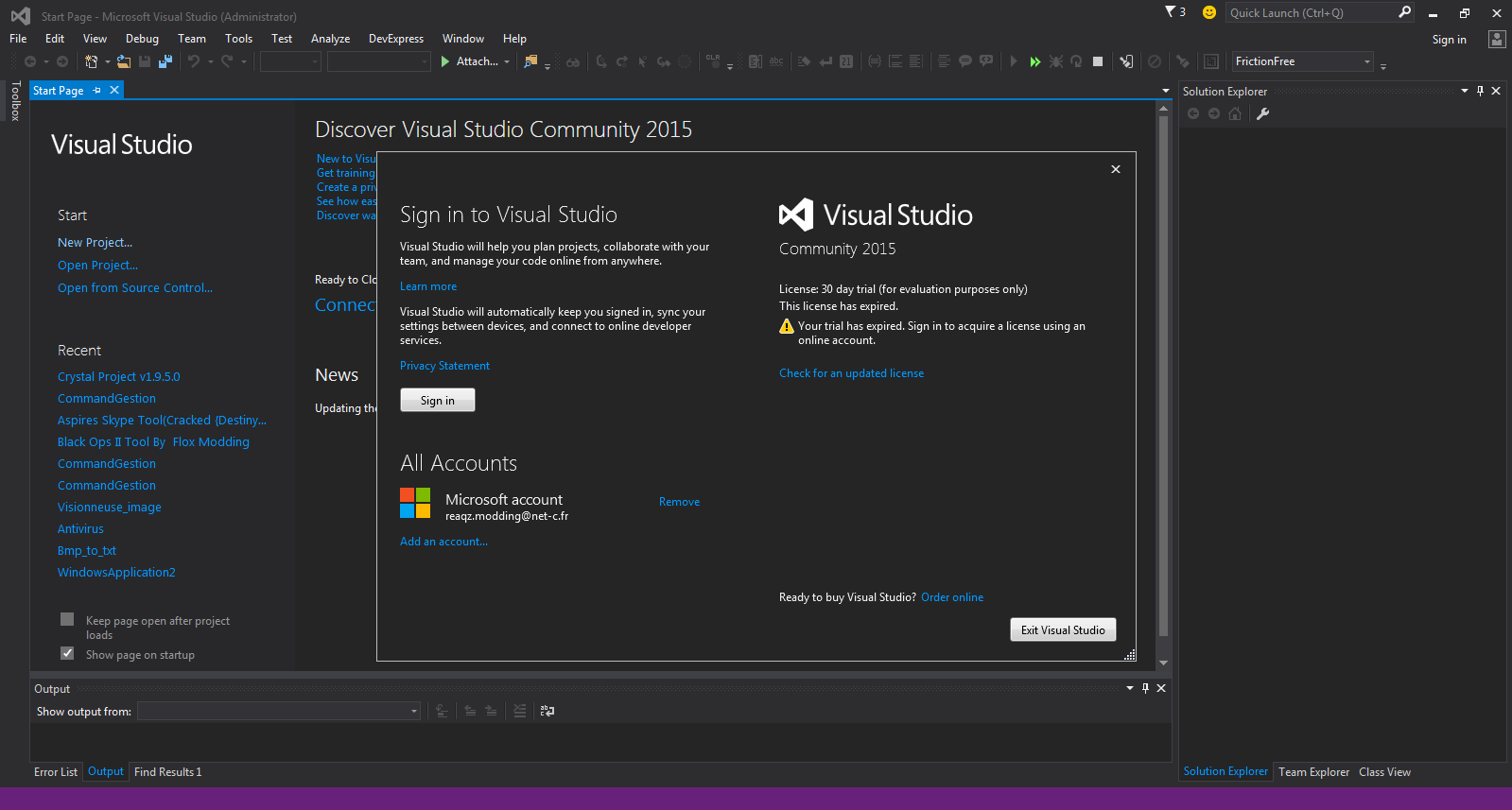1512x810 pixels.
Task: Click the Quick Launch search magnifier icon
Action: click(x=1404, y=12)
